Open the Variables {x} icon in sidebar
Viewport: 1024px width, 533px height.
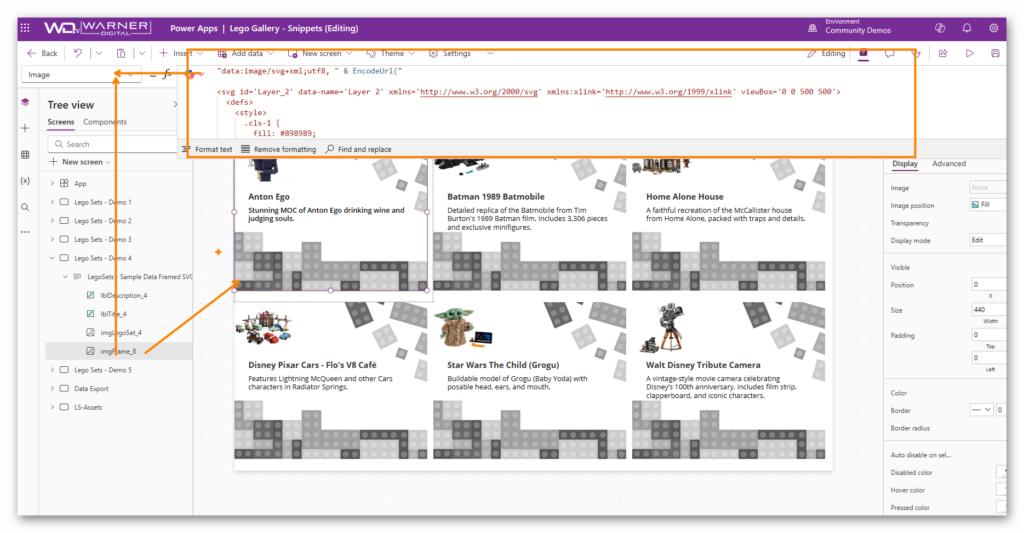click(x=25, y=181)
